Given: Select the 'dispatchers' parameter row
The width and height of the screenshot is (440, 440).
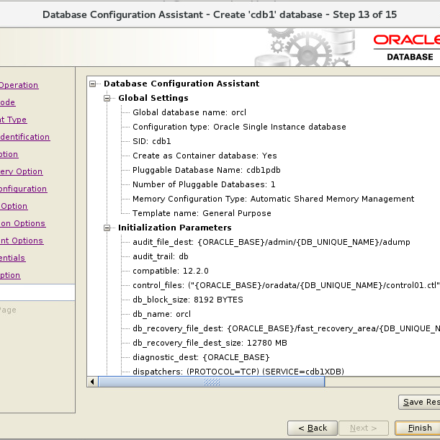Looking at the screenshot, I should 238,371.
